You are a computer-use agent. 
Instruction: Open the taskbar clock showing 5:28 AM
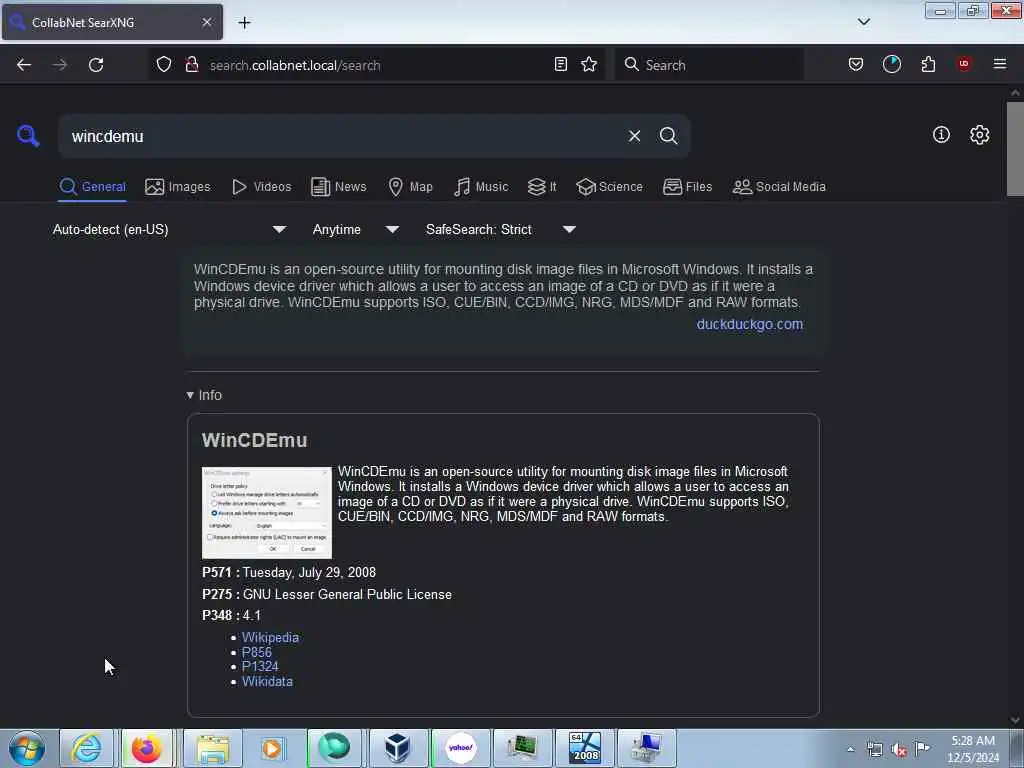click(973, 749)
